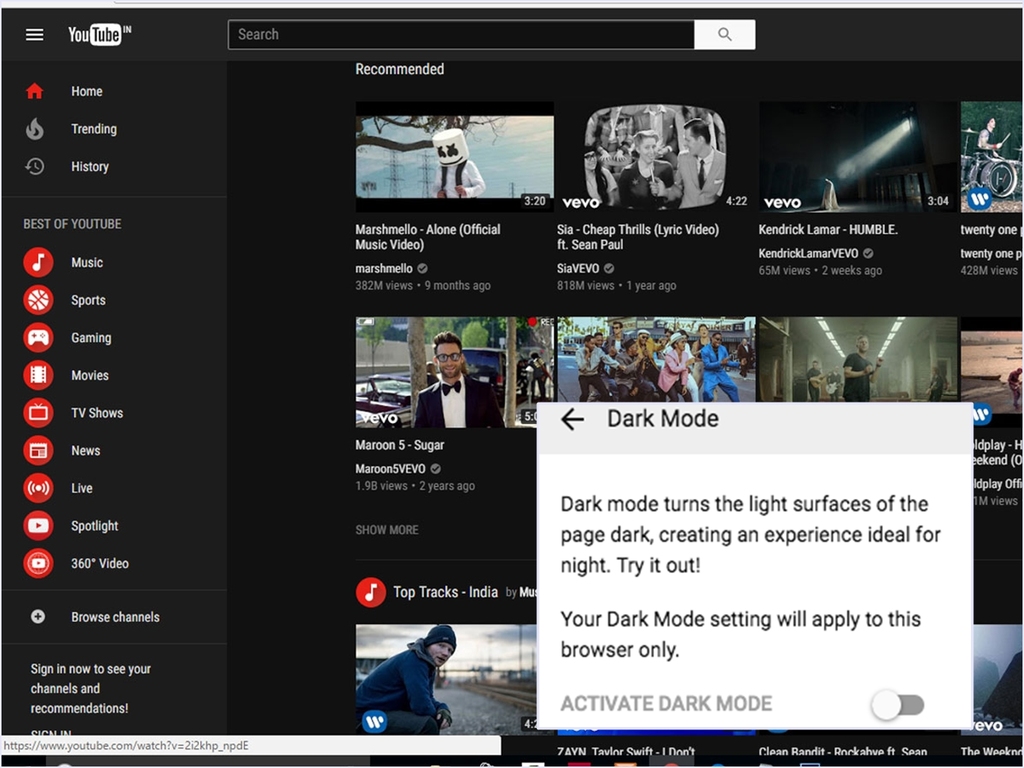This screenshot has height=768, width=1024.
Task: Click the 'Recommended' section heading
Action: tap(400, 69)
